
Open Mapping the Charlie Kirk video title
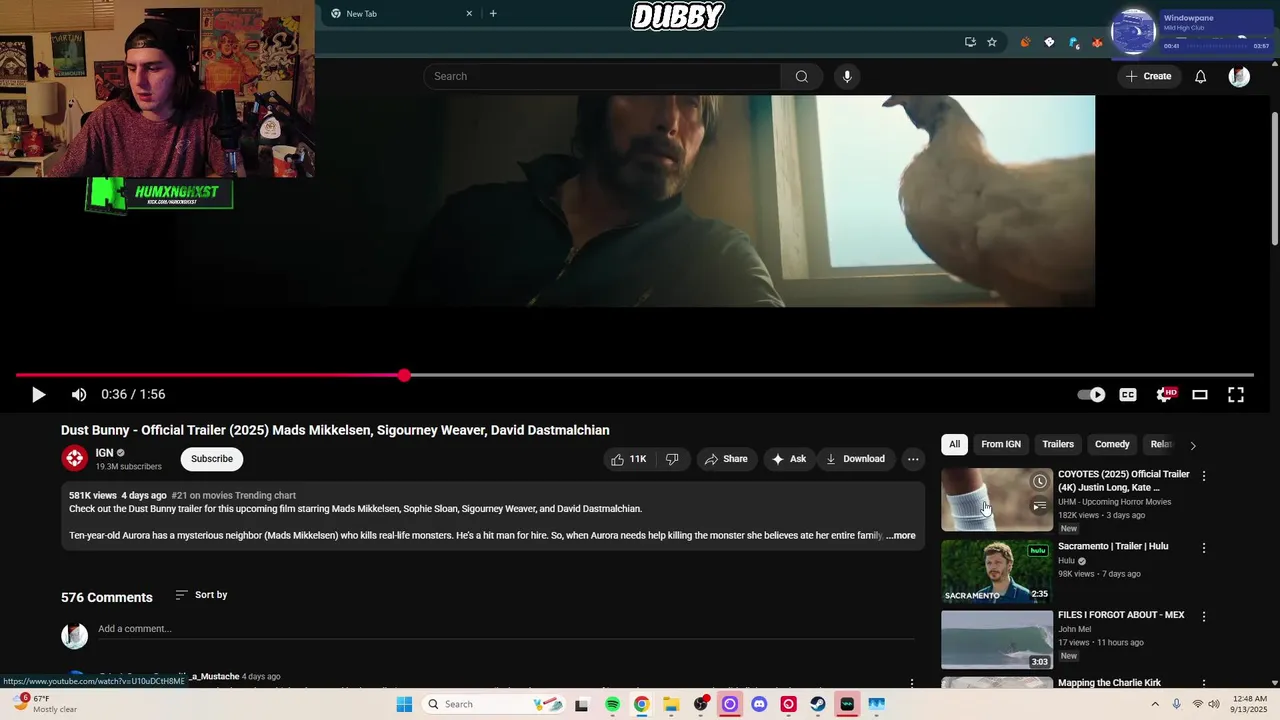point(1110,683)
